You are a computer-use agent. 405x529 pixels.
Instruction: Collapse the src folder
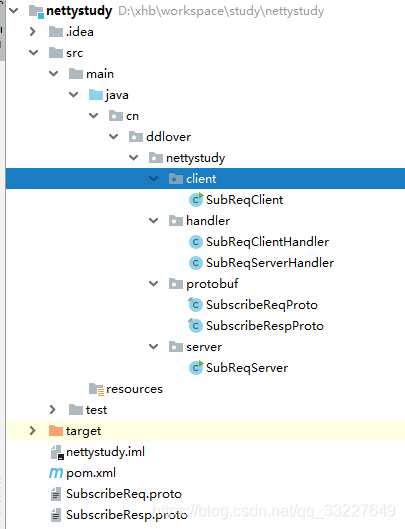(x=33, y=53)
